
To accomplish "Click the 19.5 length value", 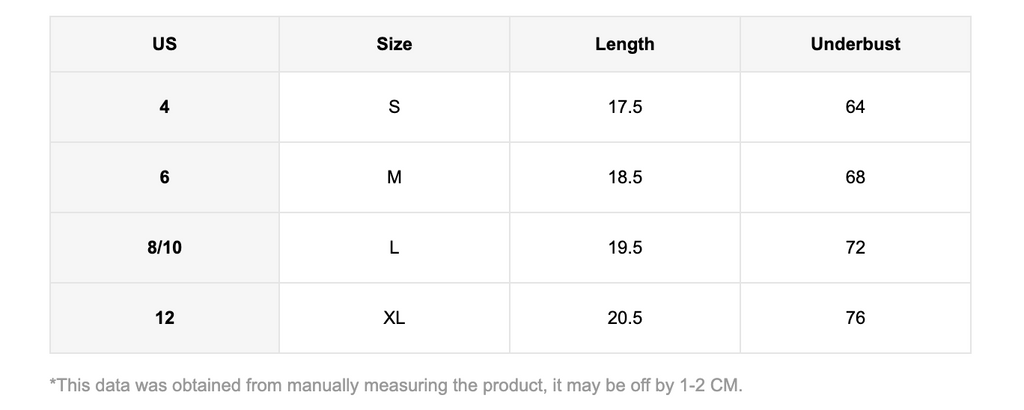I will point(625,248).
